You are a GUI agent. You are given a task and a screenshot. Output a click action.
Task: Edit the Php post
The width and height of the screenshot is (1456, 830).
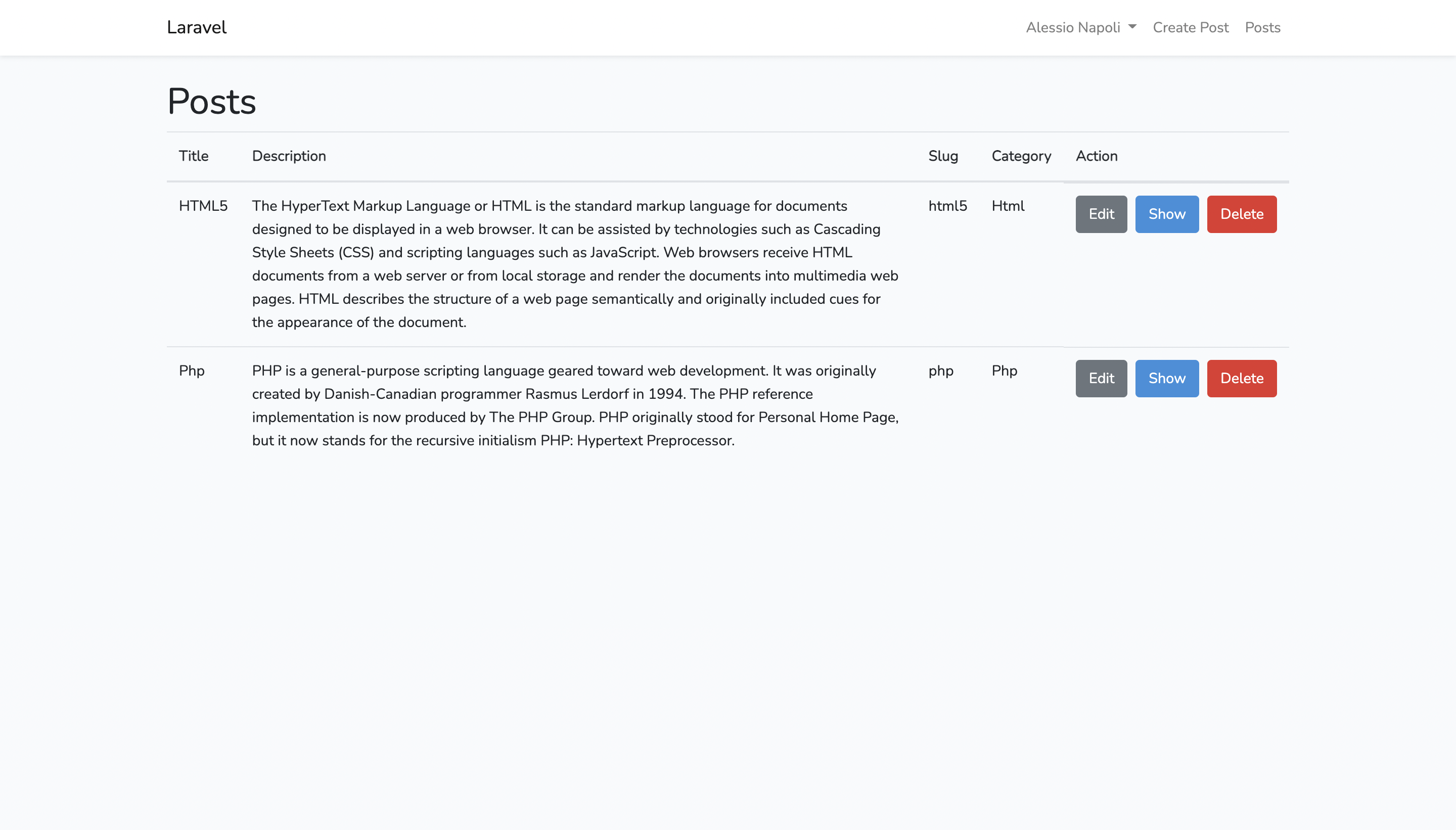tap(1100, 378)
